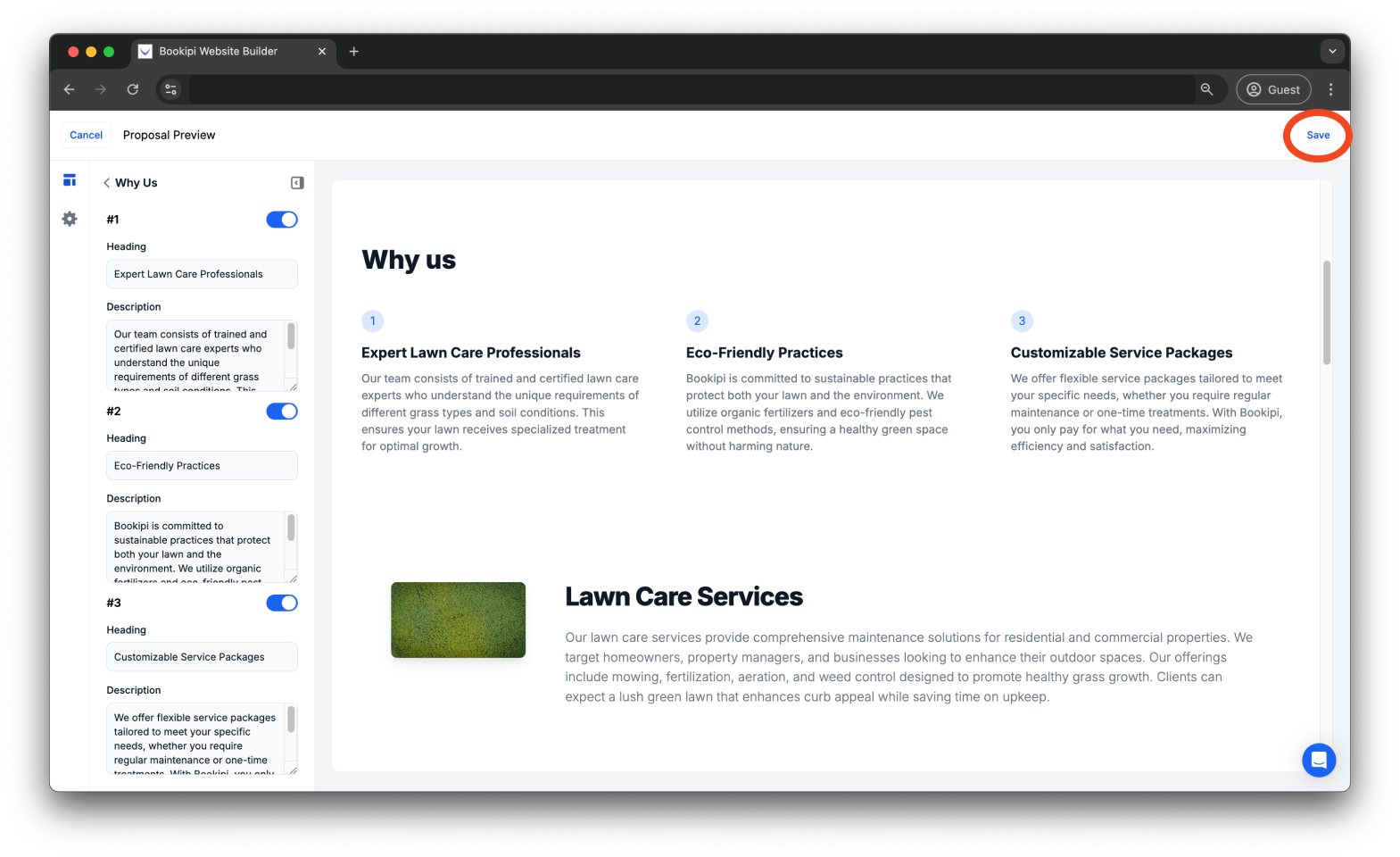The width and height of the screenshot is (1400, 857).
Task: Close the Bookipi Website Builder tab
Action: [x=322, y=52]
